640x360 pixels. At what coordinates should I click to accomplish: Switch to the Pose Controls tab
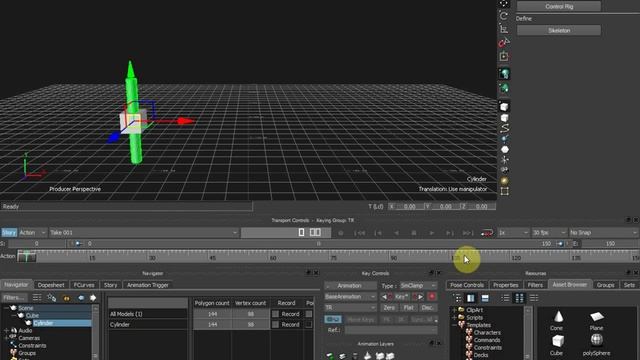[x=467, y=285]
